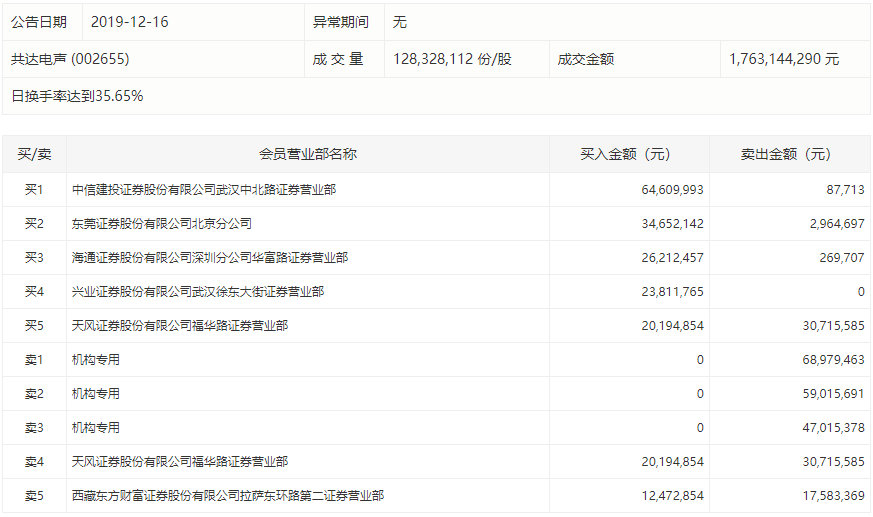Select 东莞证券股份有限公司北京分公司
Image resolution: width=873 pixels, height=517 pixels.
161,224
